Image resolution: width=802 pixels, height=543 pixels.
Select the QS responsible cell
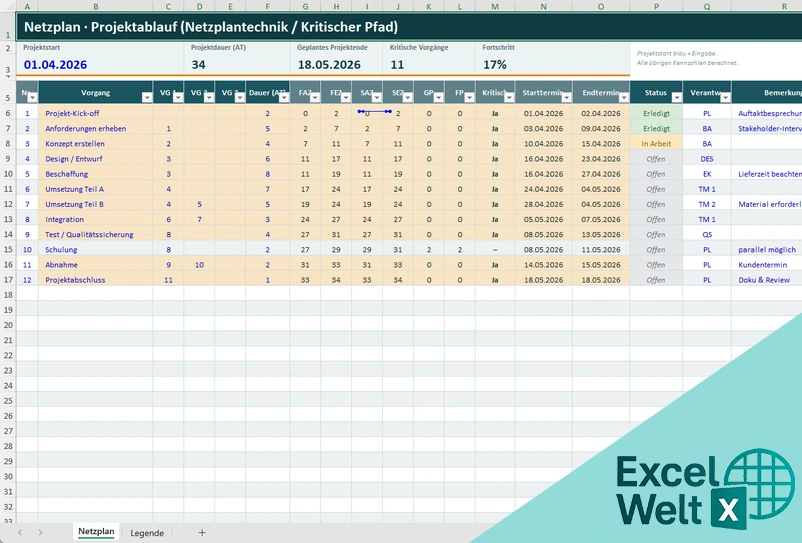(x=707, y=235)
